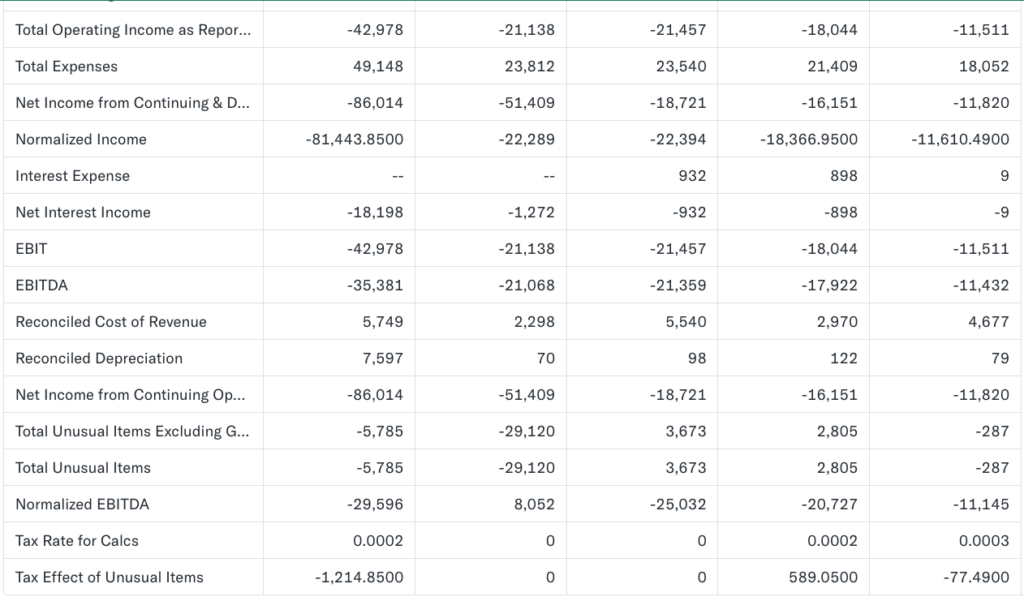Click the Reconciled Depreciation value 7,597

383,358
